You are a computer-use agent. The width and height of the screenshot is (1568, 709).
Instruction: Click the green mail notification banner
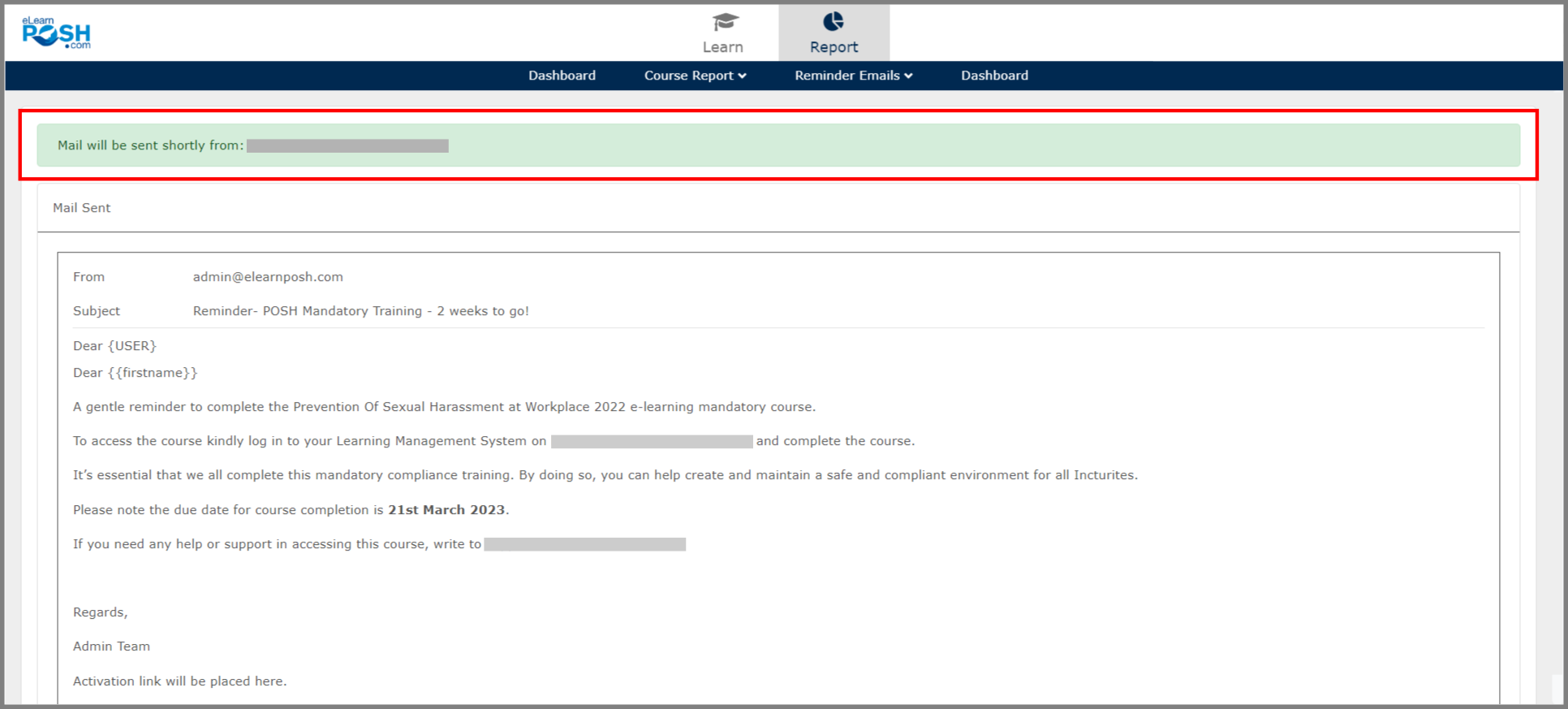(x=893, y=145)
